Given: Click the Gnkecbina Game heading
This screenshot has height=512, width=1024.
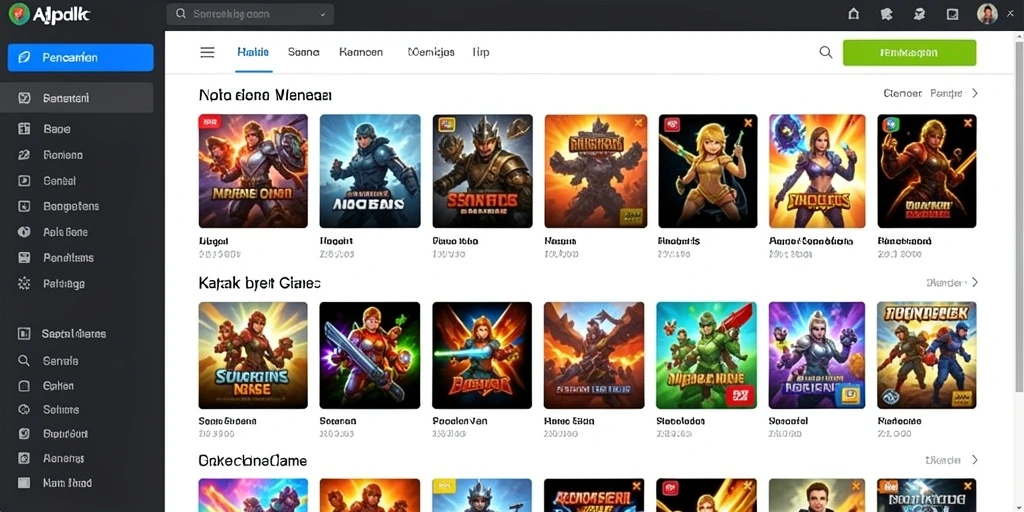Looking at the screenshot, I should pos(253,460).
